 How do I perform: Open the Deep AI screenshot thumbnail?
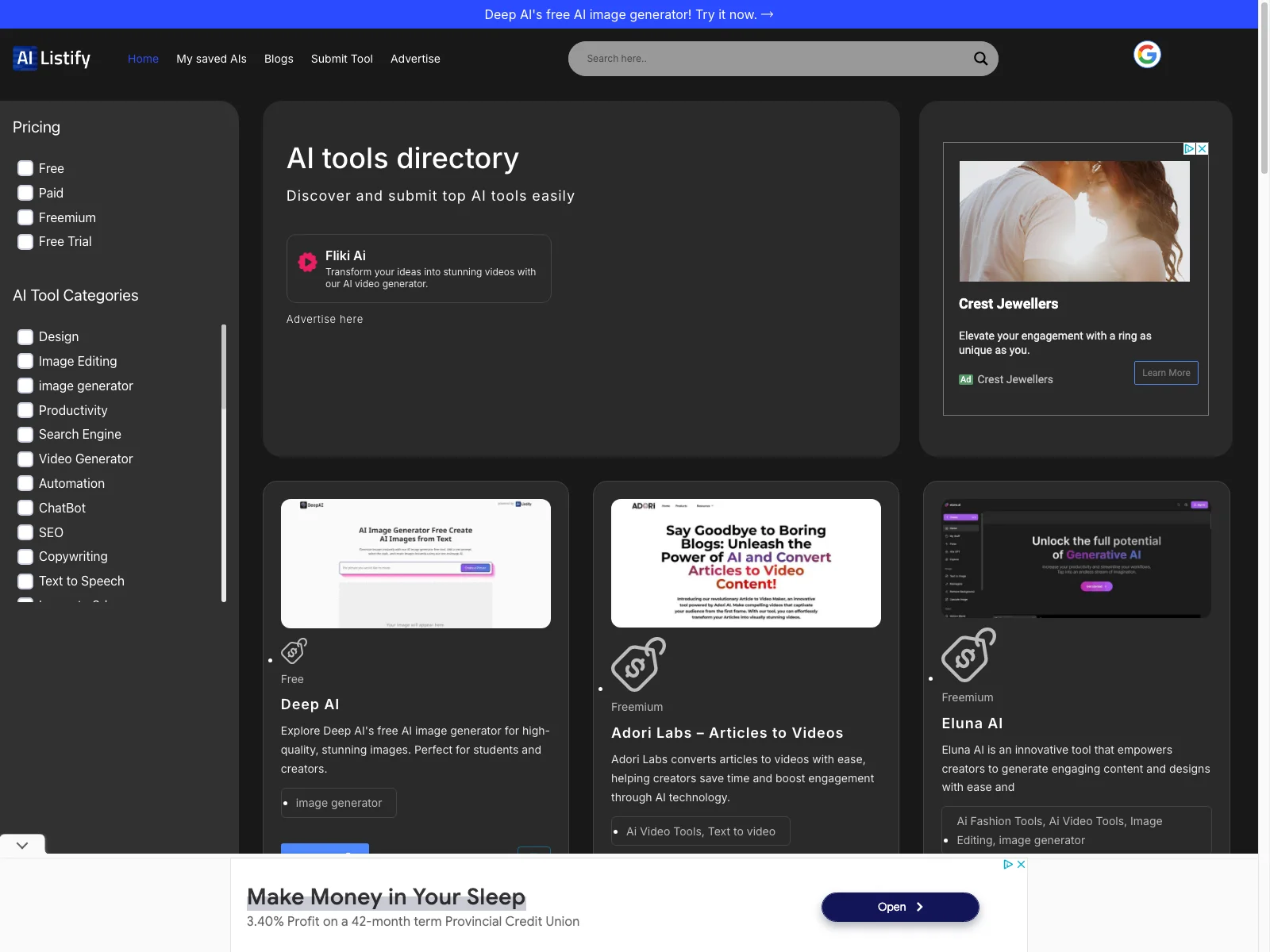(416, 563)
